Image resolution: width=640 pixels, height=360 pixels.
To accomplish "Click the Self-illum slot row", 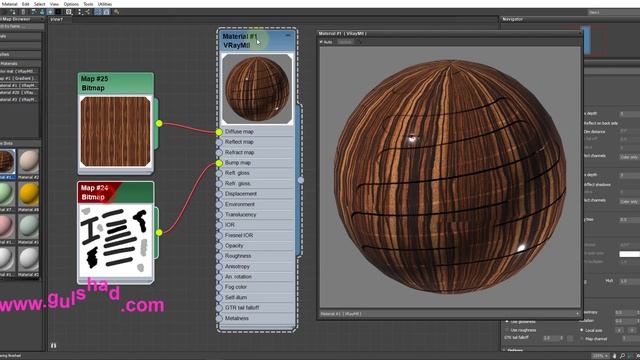I will [257, 298].
